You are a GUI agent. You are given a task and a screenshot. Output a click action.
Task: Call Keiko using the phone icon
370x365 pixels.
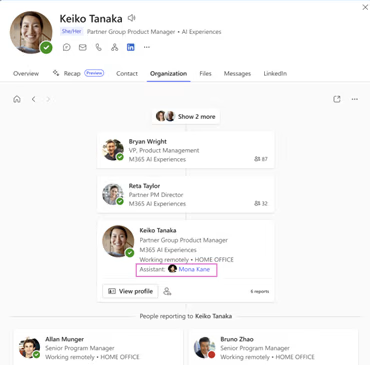coord(99,47)
